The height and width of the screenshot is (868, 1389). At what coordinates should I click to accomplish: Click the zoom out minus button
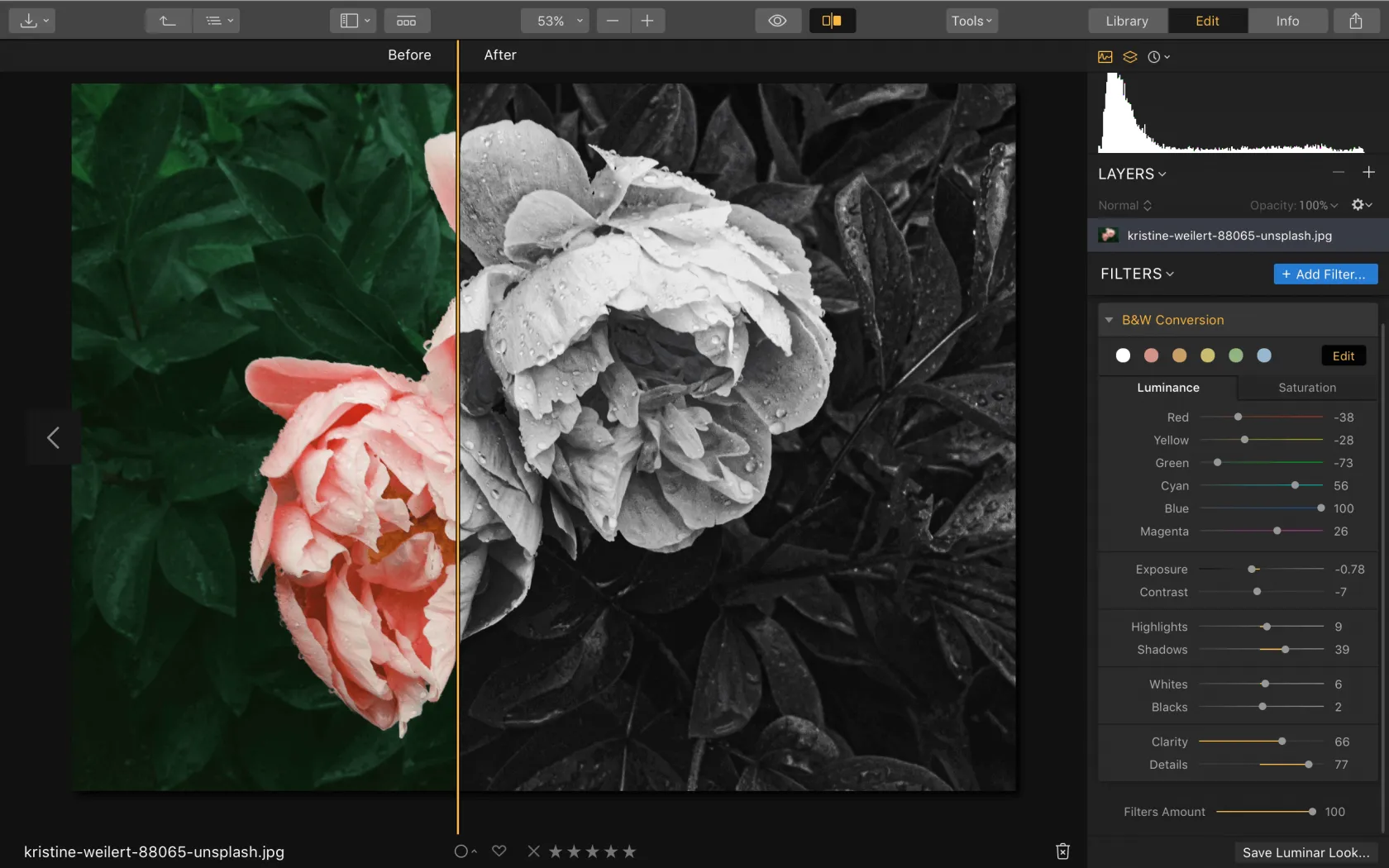613,21
